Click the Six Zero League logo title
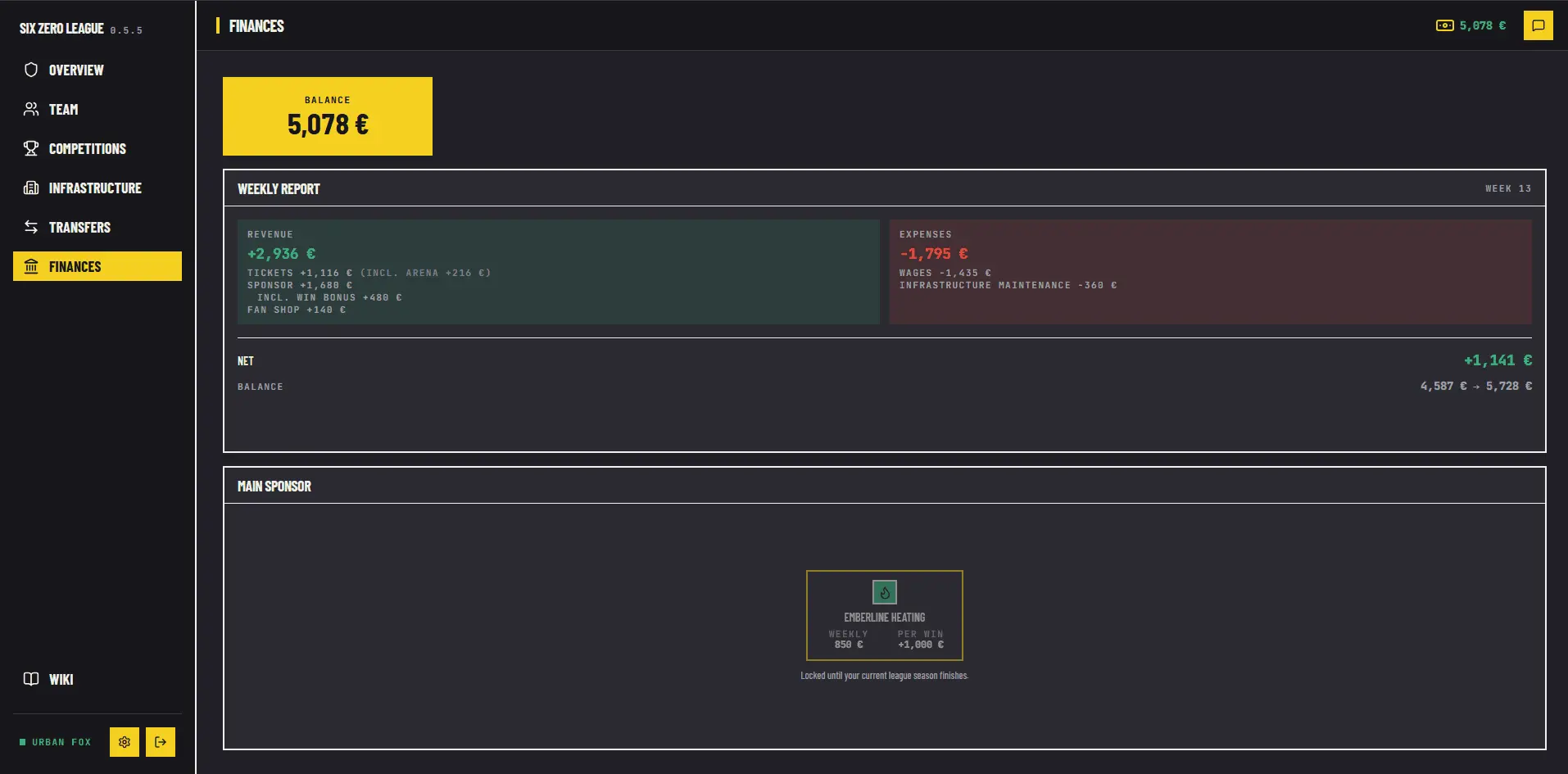1568x774 pixels. coord(61,29)
